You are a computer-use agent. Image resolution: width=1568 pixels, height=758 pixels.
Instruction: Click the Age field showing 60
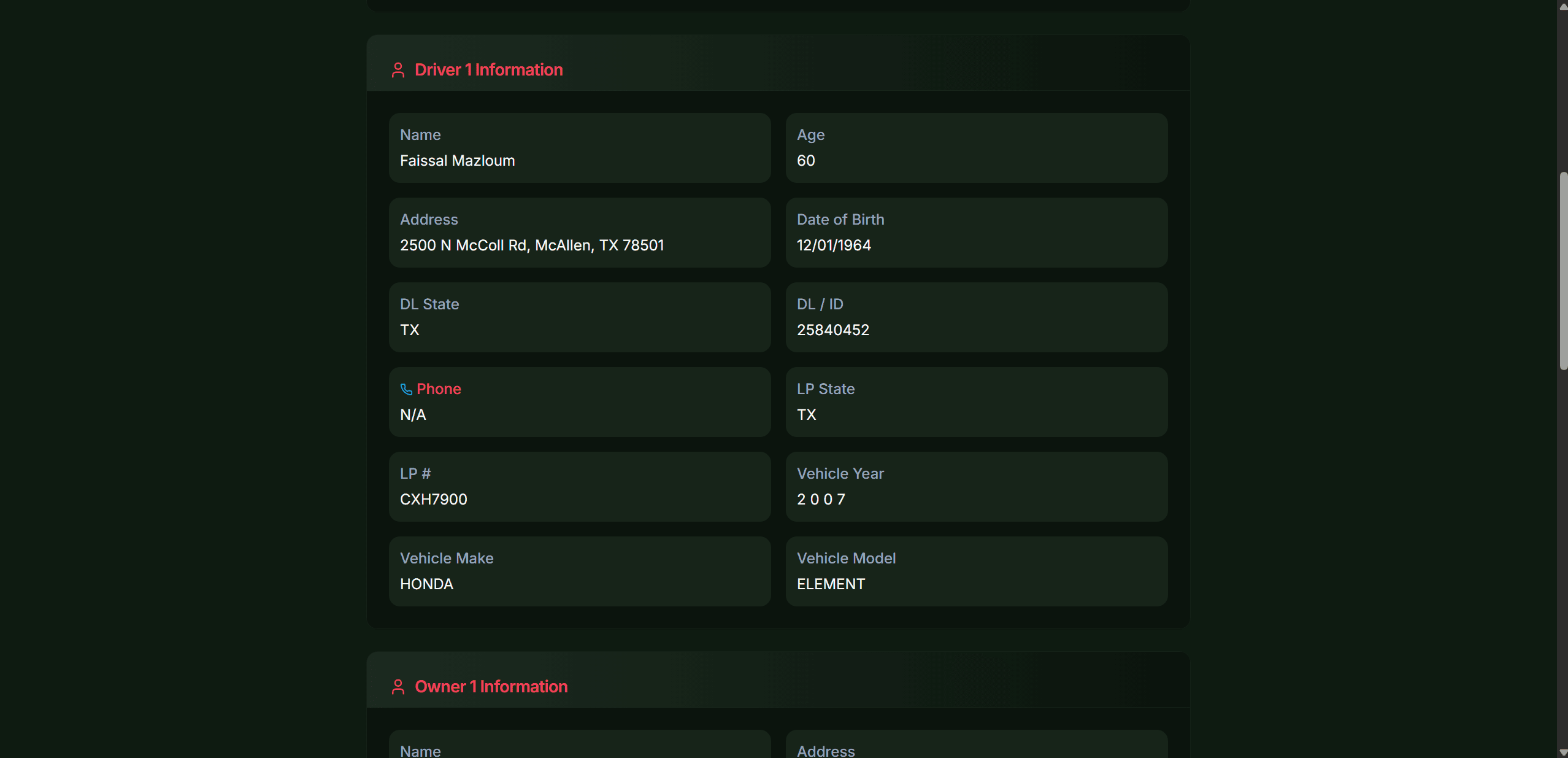click(975, 147)
